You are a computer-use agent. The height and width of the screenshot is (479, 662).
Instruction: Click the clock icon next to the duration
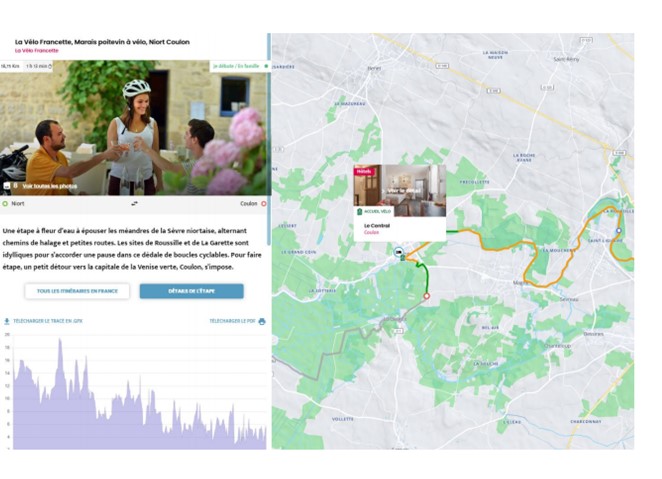pos(50,66)
